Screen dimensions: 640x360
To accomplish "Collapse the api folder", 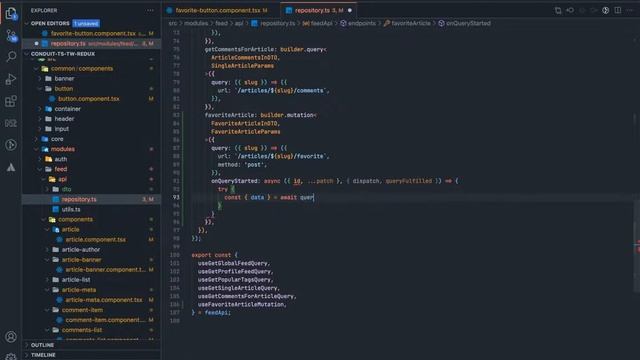I will 62,179.
